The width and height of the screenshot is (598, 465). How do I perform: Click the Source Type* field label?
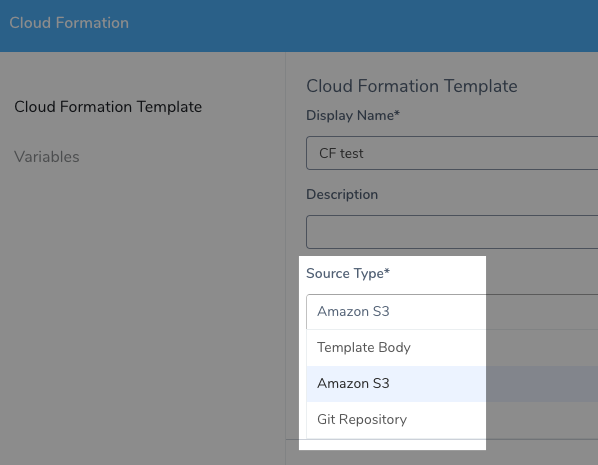click(x=348, y=274)
